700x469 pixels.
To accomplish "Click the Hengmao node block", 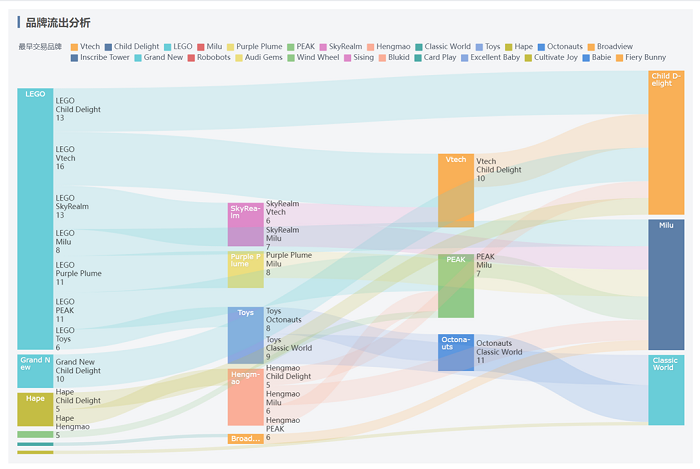I will click(x=245, y=398).
